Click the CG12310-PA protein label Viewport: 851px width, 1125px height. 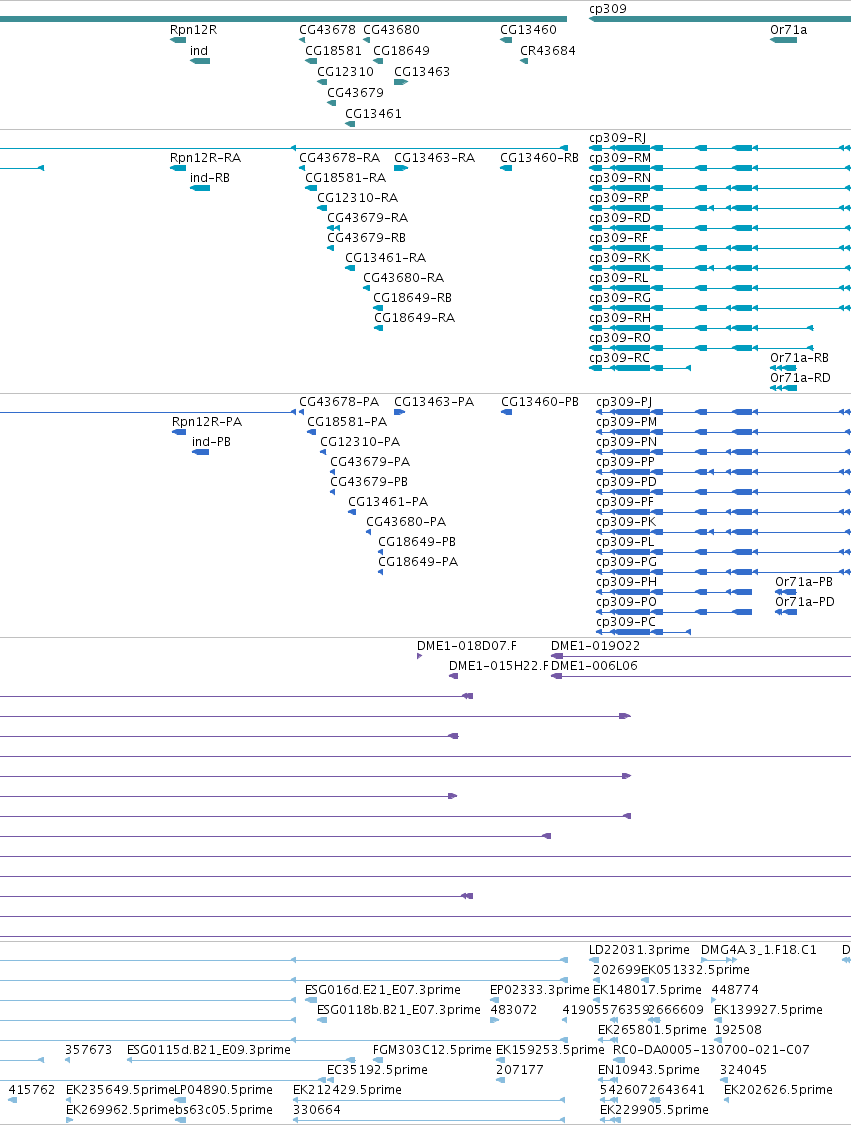(360, 441)
